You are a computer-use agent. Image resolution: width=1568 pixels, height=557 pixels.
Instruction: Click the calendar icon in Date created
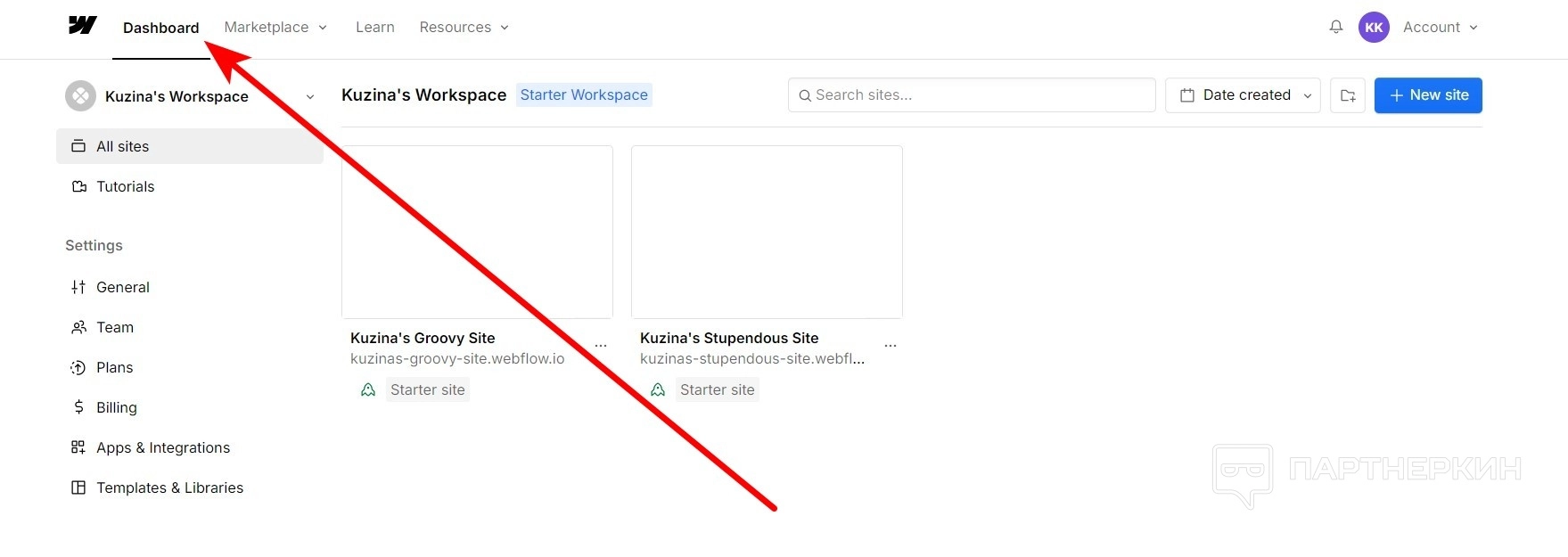coord(1187,95)
